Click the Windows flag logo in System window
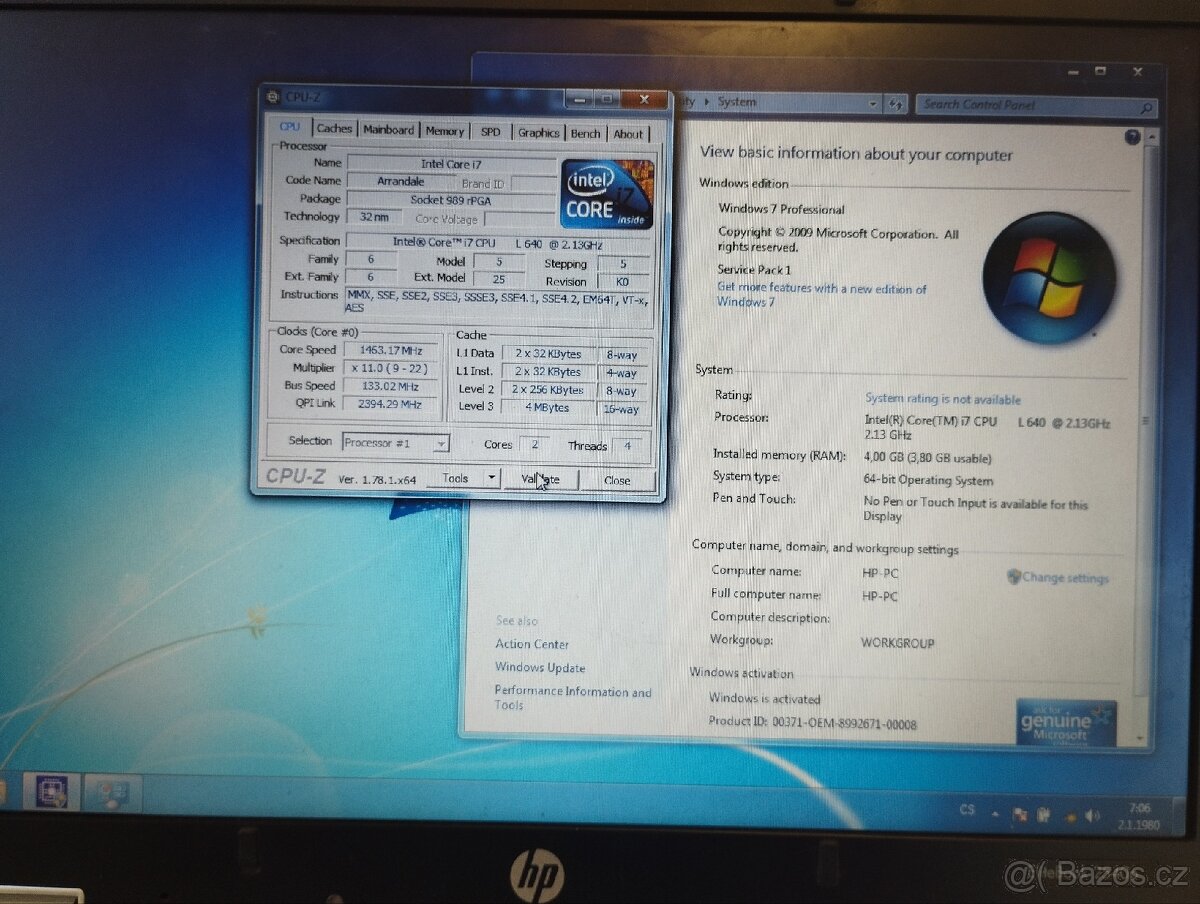The image size is (1200, 904). [1050, 276]
